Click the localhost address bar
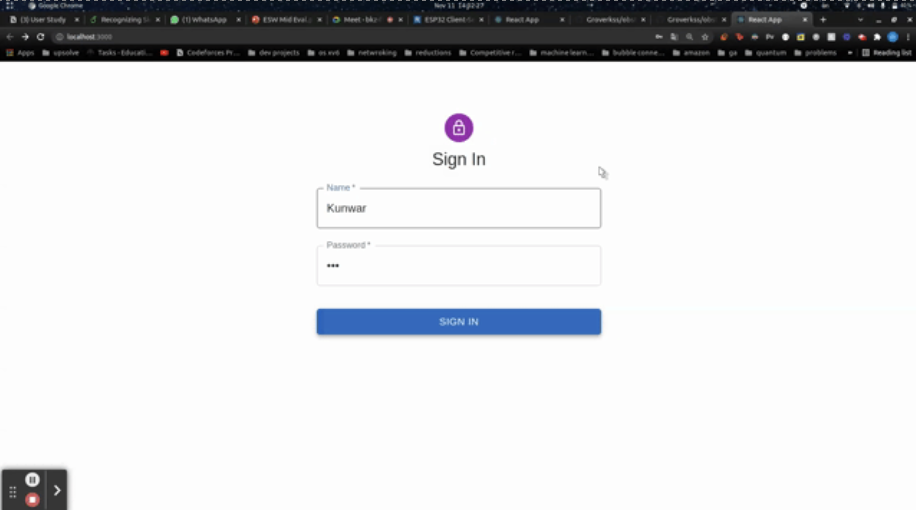The width and height of the screenshot is (916, 510). 351,37
